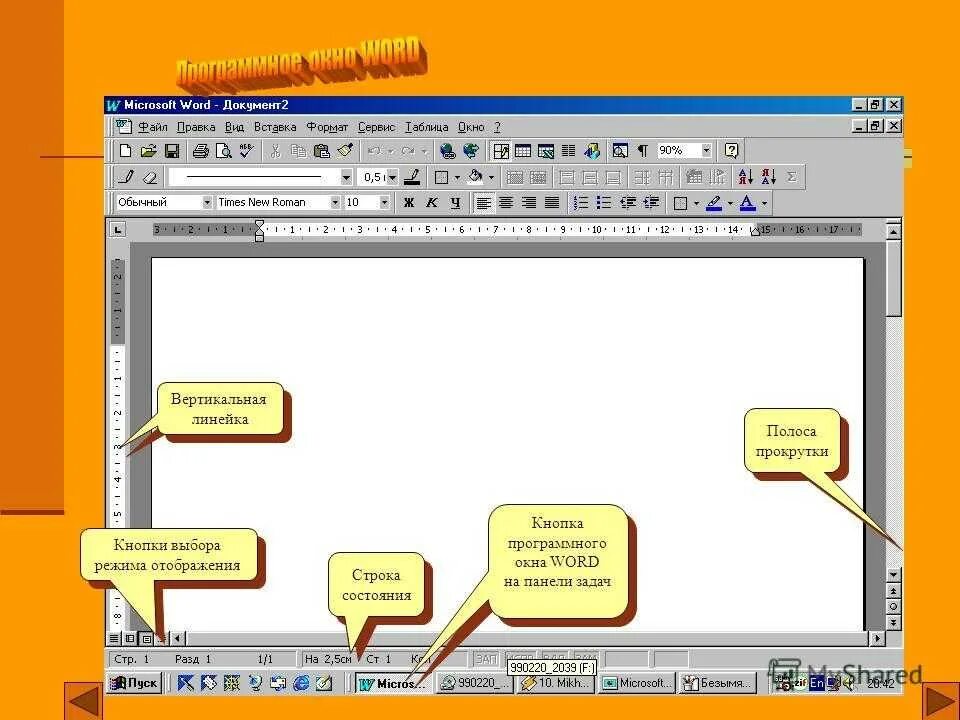Screen dimensions: 960x720
Task: Paste from clipboard icon
Action: (x=321, y=151)
